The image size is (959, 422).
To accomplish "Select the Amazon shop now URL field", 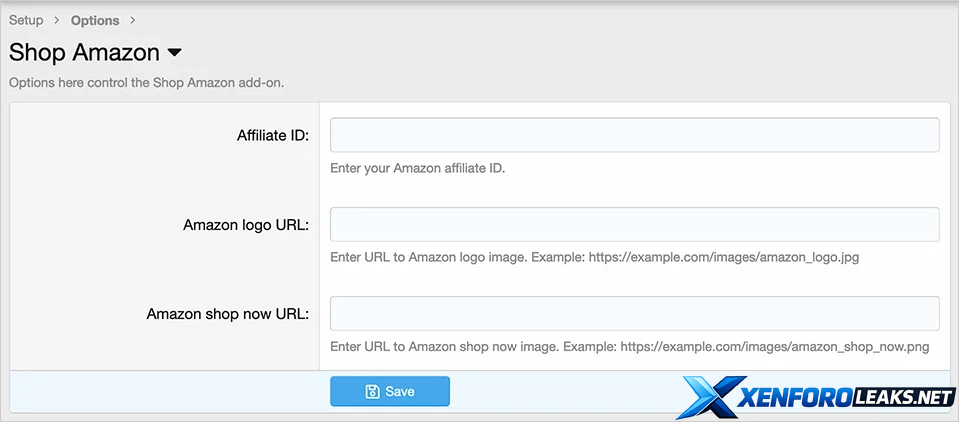I will [634, 313].
